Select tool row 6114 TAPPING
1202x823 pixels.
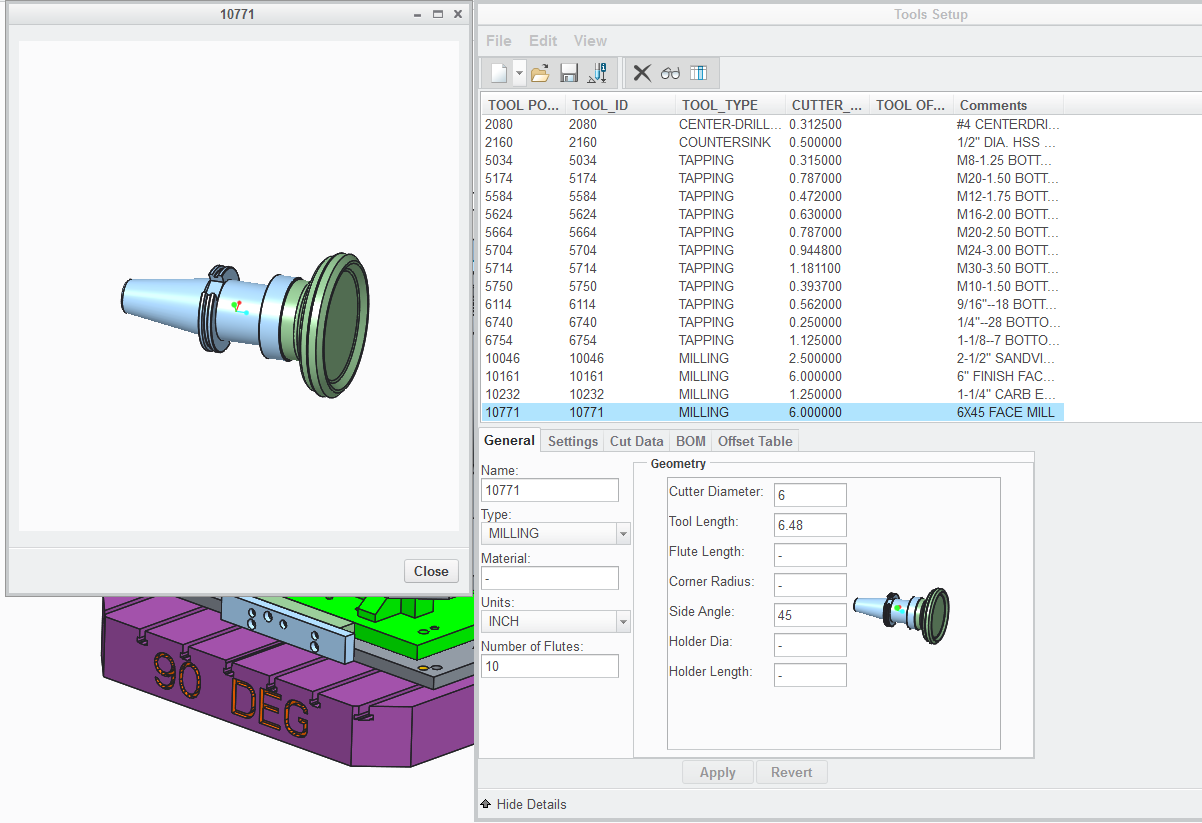772,304
